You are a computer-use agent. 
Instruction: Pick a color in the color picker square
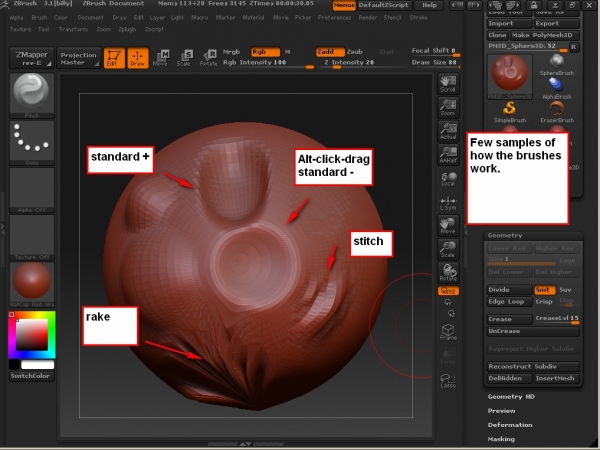point(32,335)
